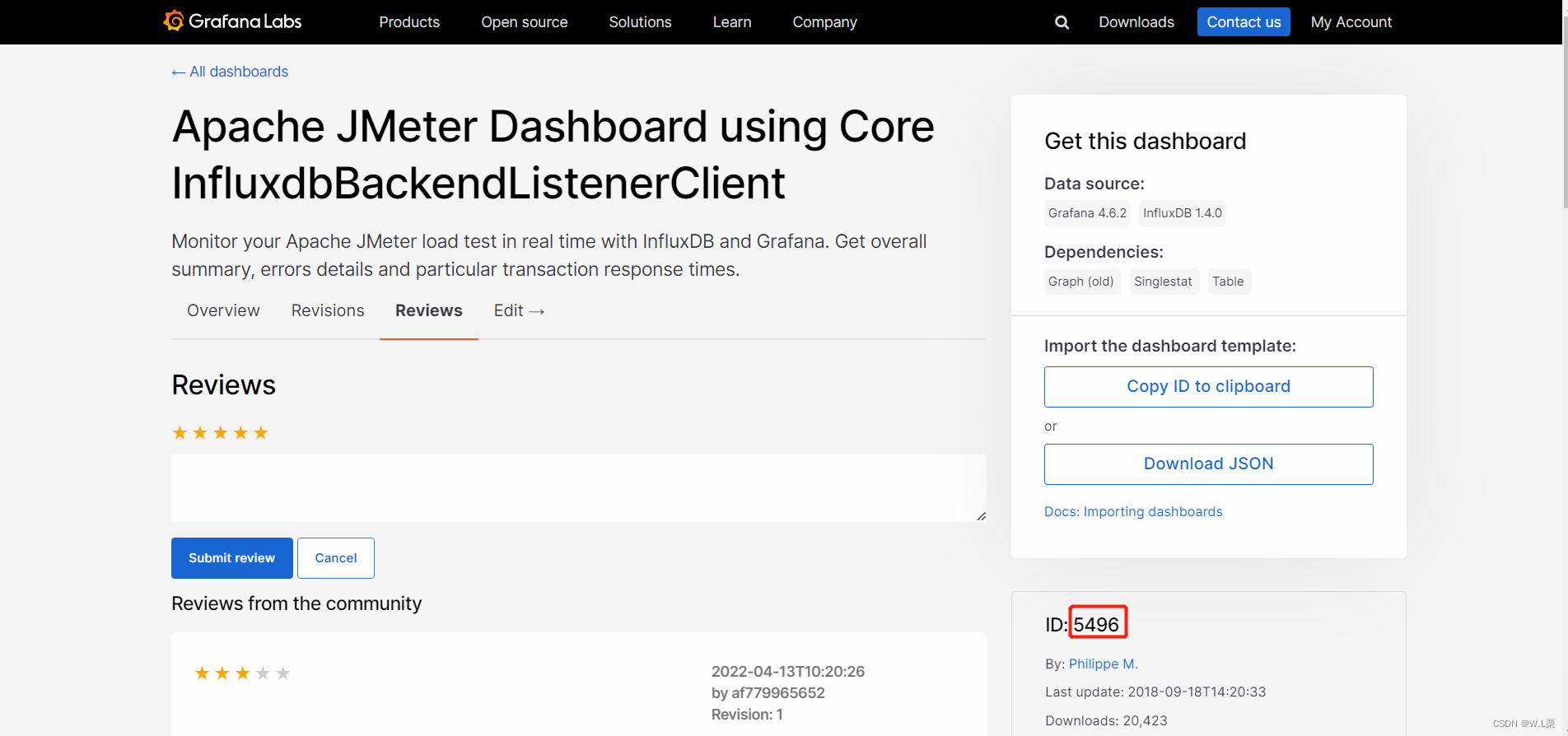Select the Reviews tab
The height and width of the screenshot is (736, 1568).
(429, 310)
